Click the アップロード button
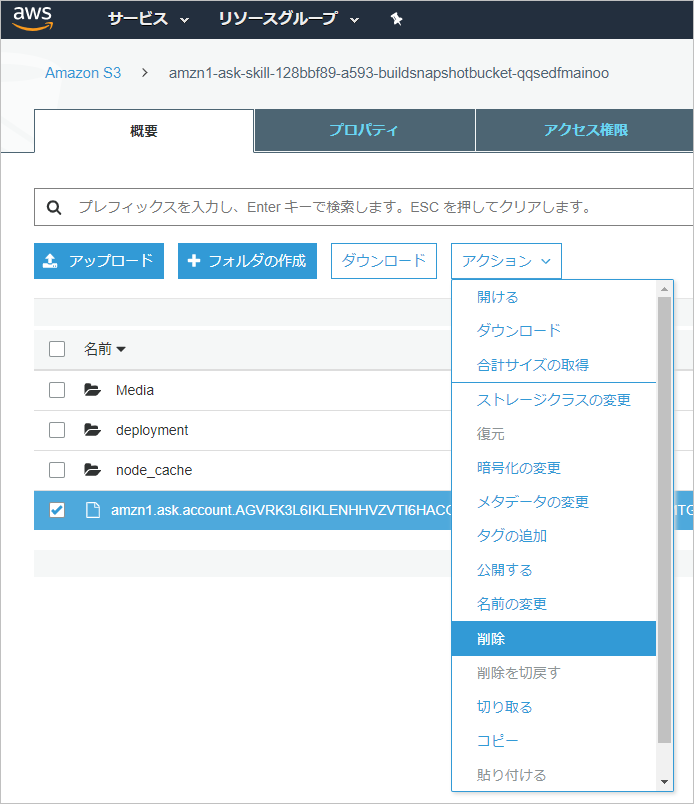Screen dimensions: 694x804 click(99, 261)
